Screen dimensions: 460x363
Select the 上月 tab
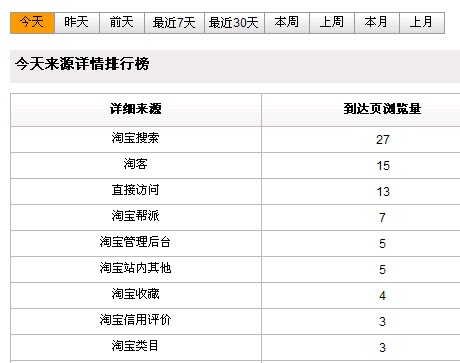click(x=422, y=23)
